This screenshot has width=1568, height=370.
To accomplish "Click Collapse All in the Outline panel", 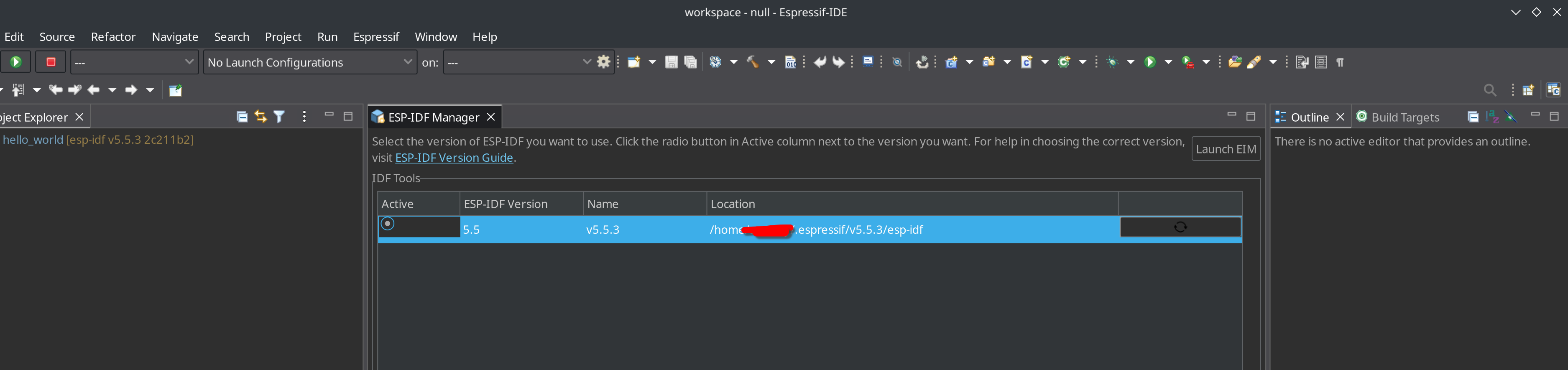I will click(1473, 117).
